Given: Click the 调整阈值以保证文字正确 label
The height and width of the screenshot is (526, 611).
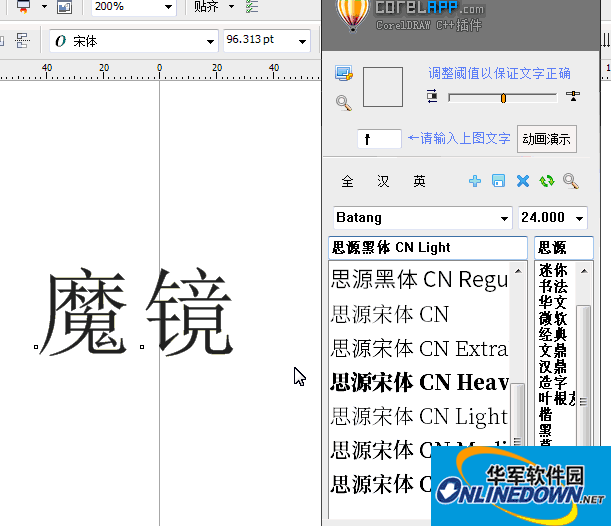Looking at the screenshot, I should 499,73.
